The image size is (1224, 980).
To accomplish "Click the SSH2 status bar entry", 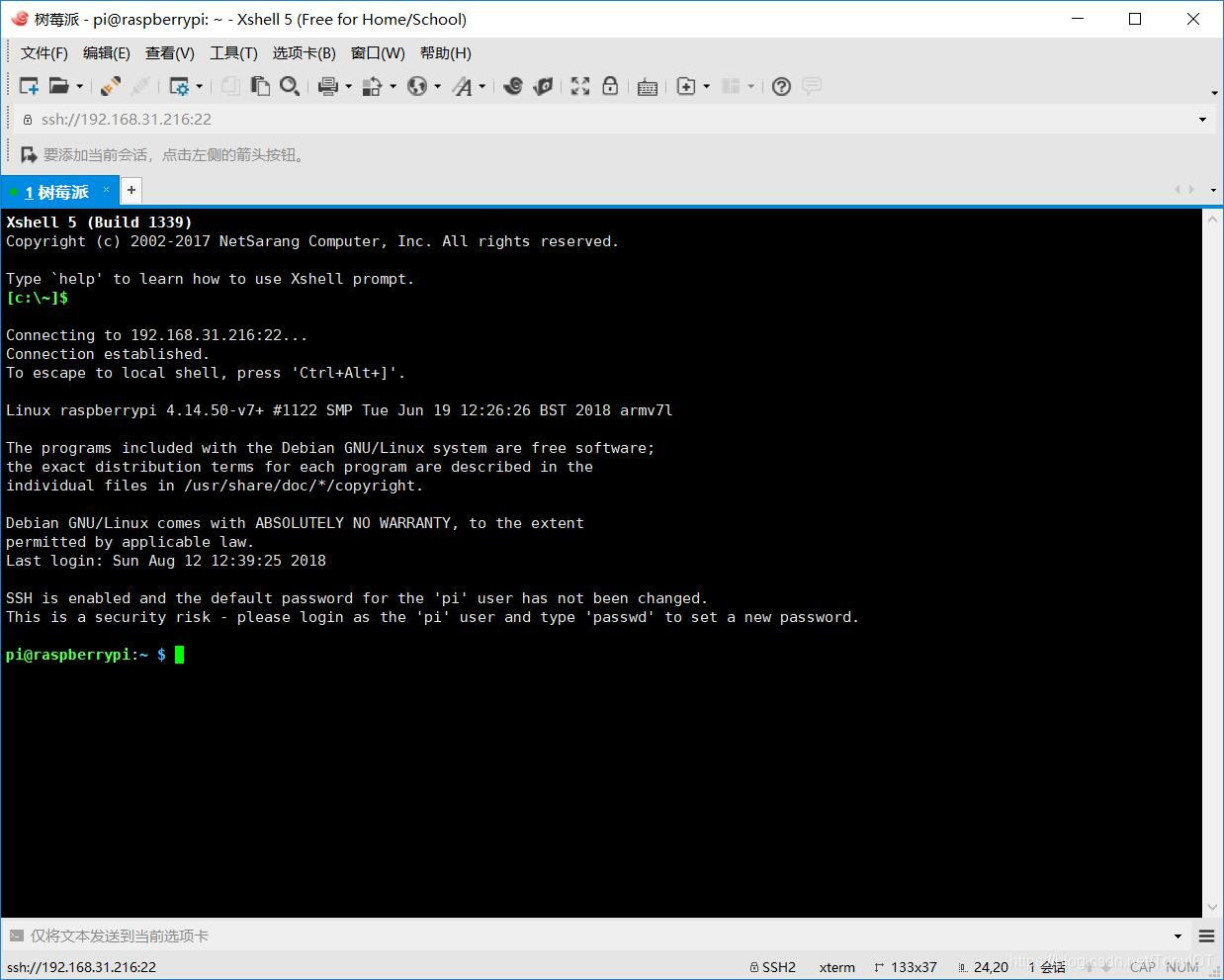I will click(773, 967).
